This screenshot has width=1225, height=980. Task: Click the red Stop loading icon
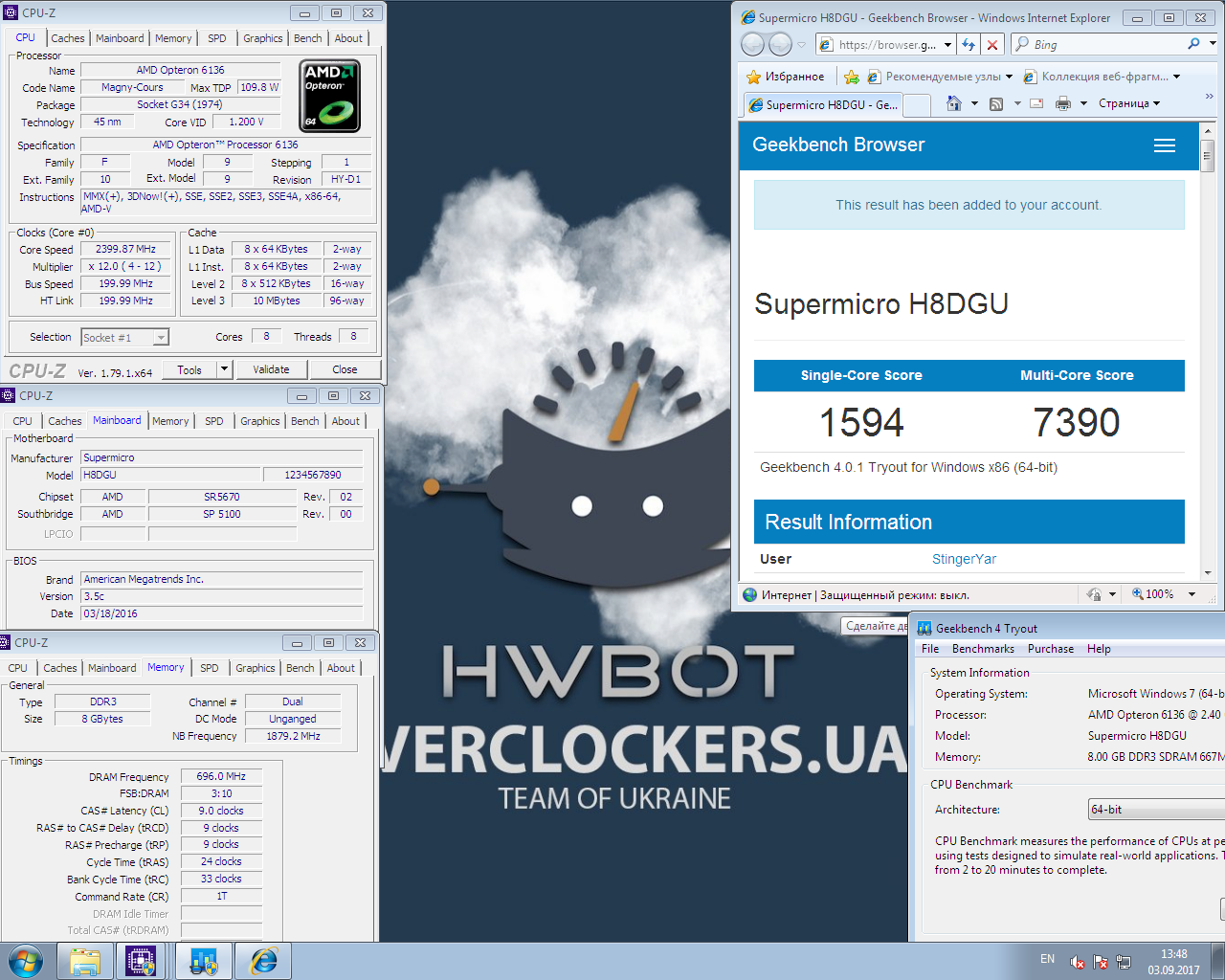click(x=992, y=44)
